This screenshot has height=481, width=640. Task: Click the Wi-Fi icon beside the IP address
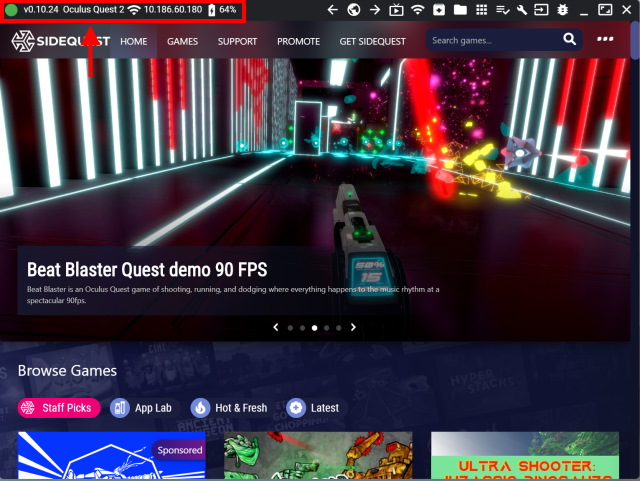pyautogui.click(x=134, y=10)
